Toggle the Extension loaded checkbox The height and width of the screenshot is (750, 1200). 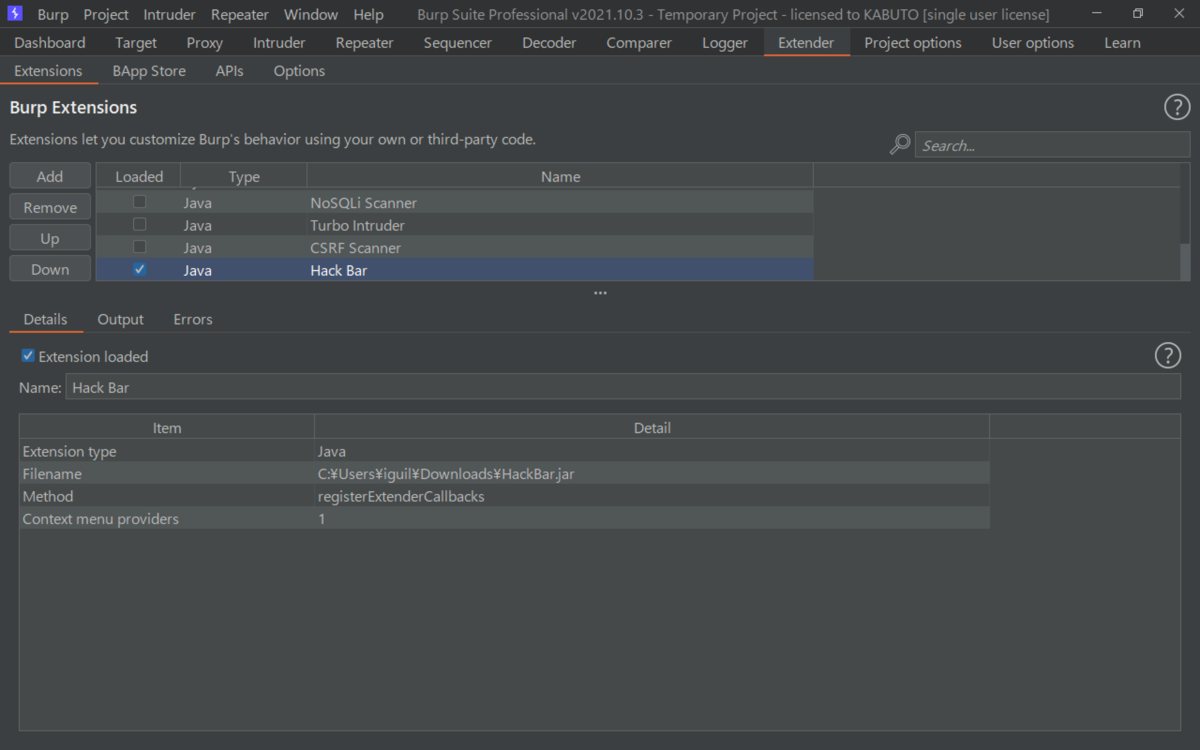28,356
